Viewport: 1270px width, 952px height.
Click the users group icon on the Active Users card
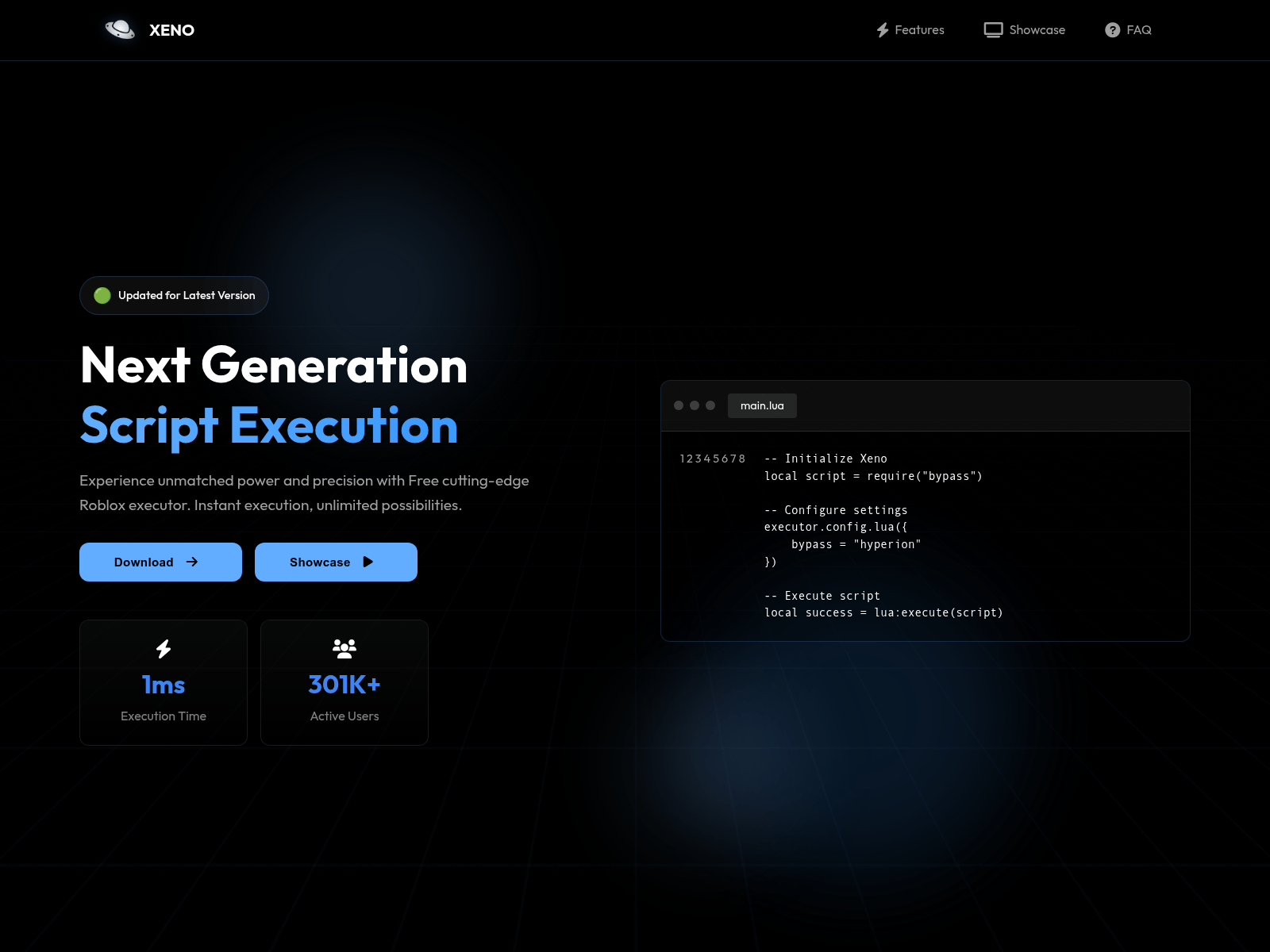pyautogui.click(x=344, y=649)
